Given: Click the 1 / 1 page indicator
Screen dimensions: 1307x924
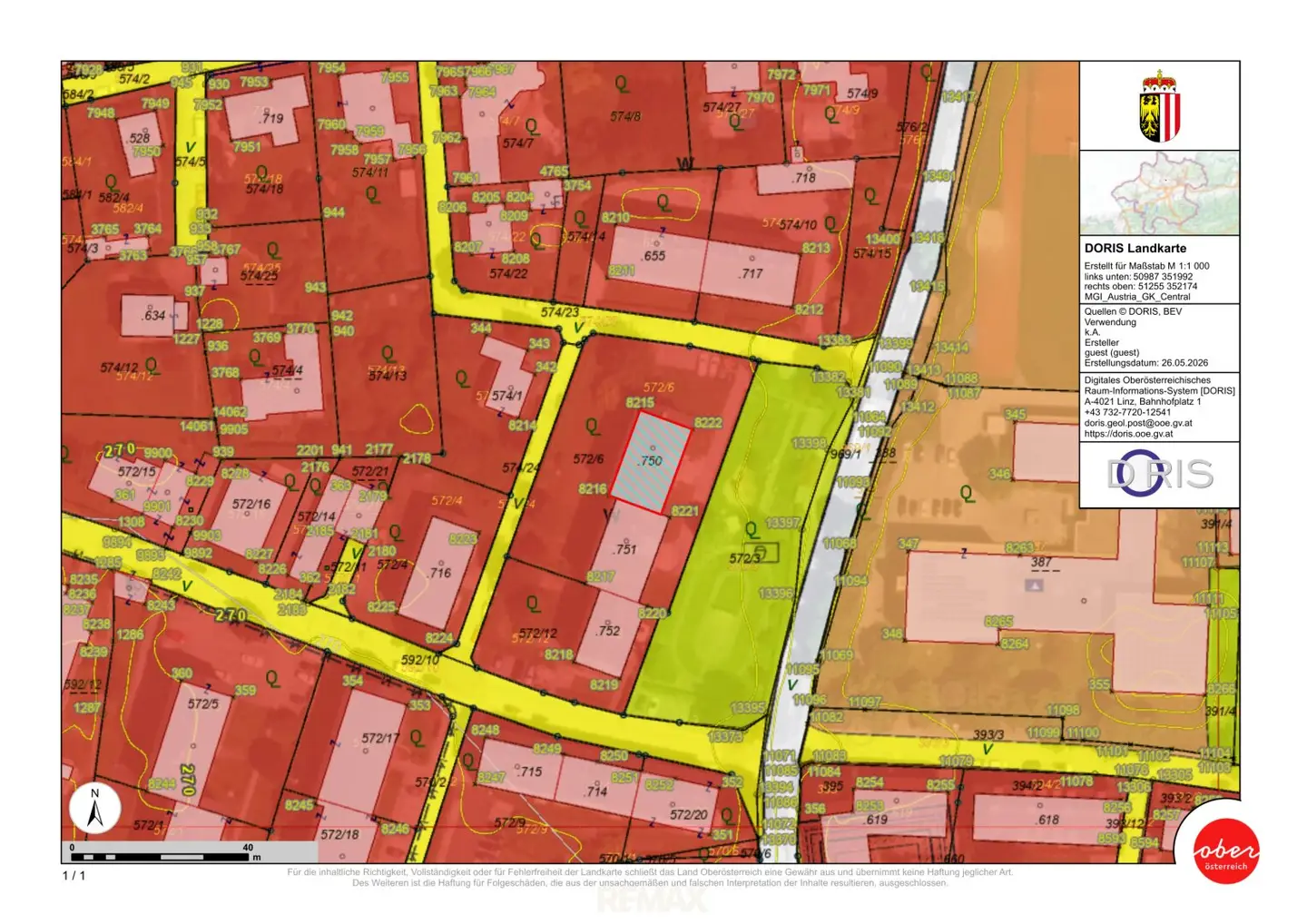Looking at the screenshot, I should click(74, 876).
